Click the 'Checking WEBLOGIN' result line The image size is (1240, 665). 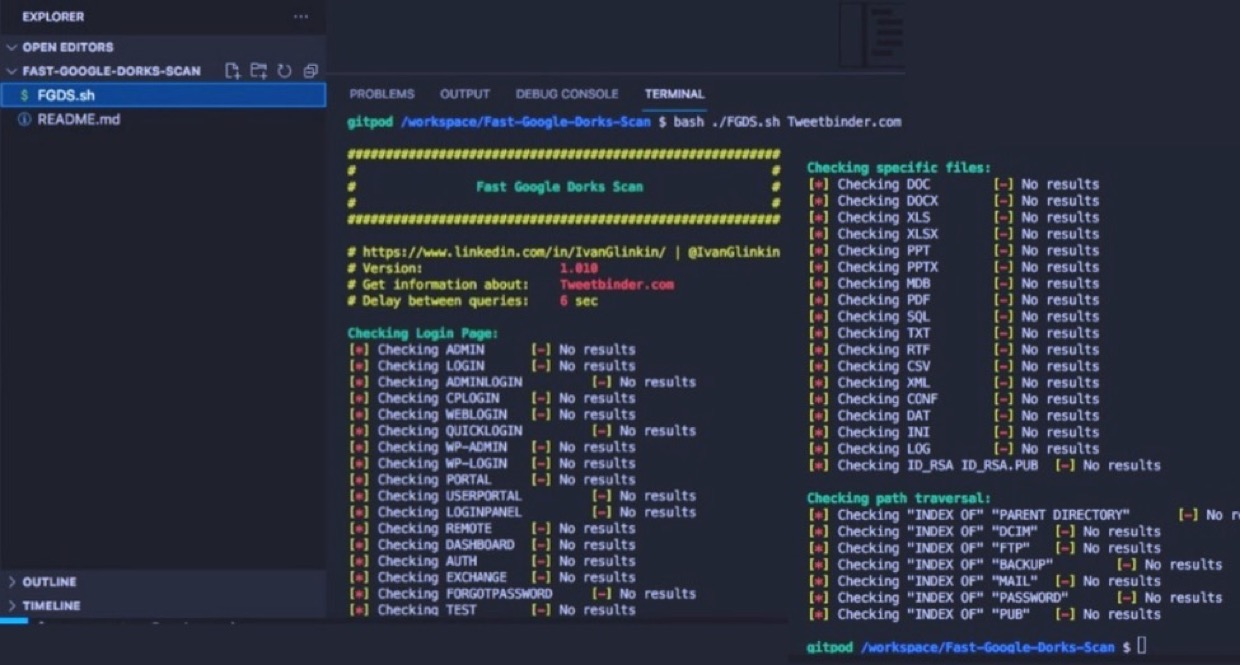(x=492, y=414)
